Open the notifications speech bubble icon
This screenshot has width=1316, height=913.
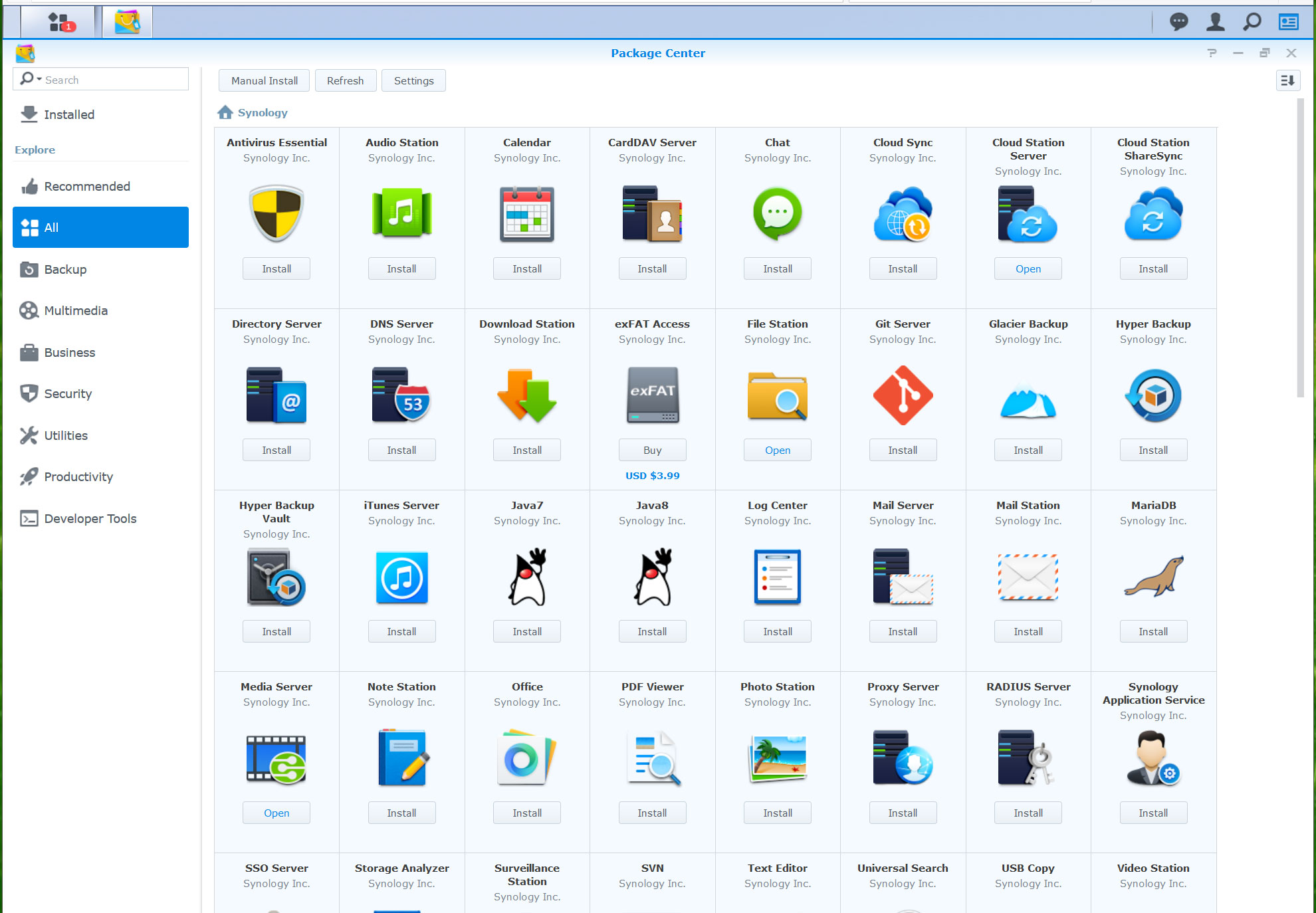point(1178,22)
